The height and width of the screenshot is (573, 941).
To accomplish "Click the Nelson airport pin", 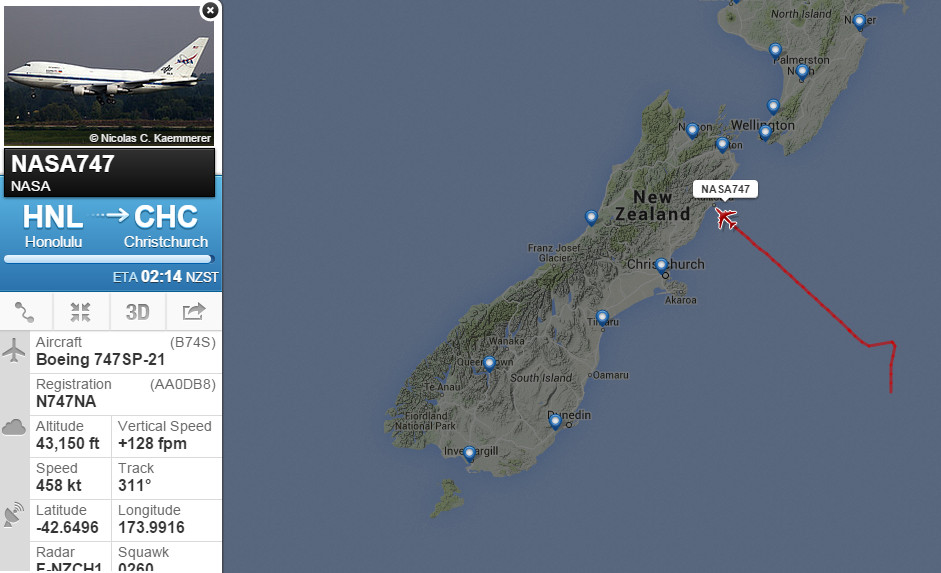I will tap(692, 130).
